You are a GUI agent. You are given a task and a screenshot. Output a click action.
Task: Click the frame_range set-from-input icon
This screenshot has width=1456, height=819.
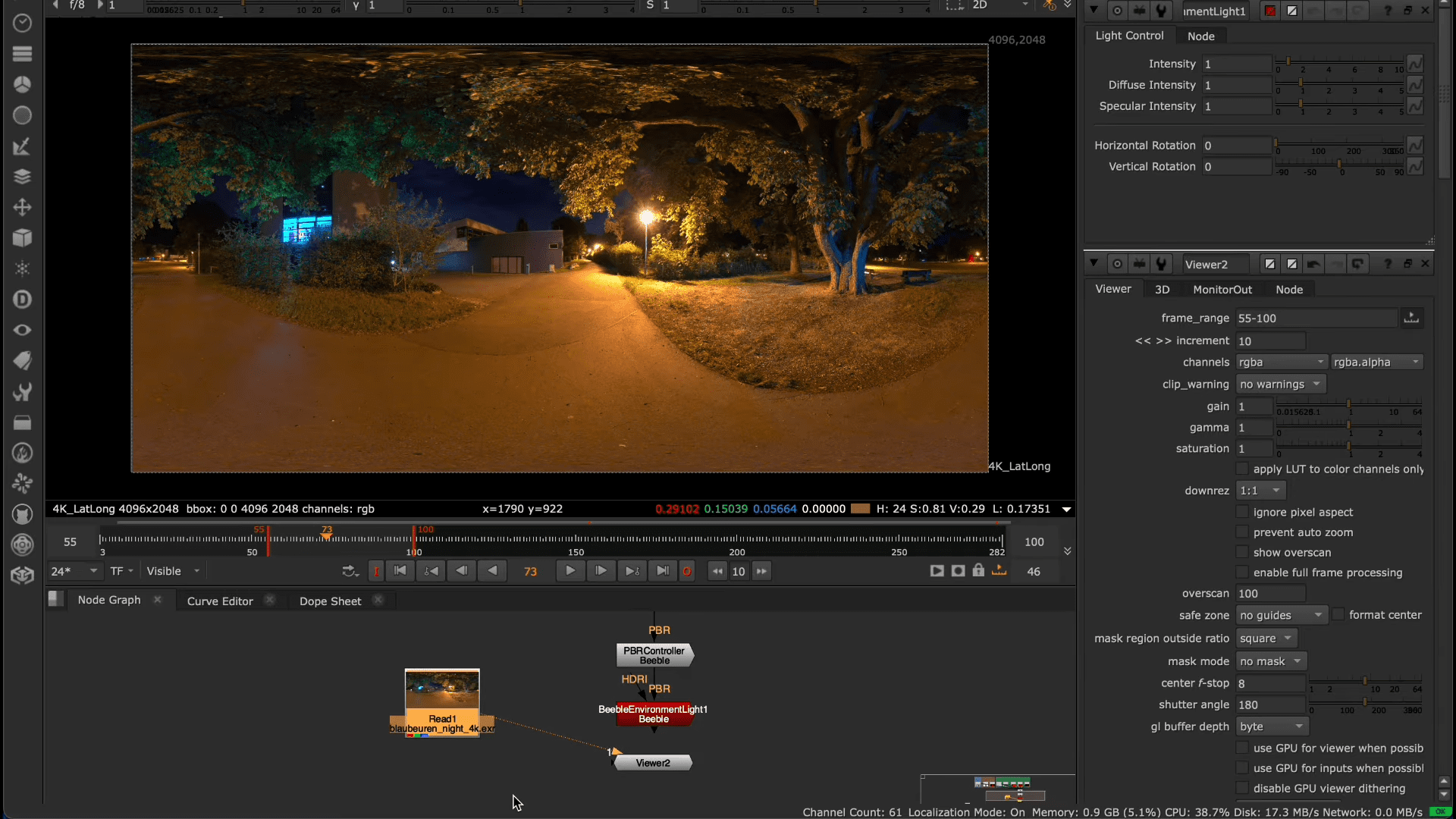point(1411,318)
